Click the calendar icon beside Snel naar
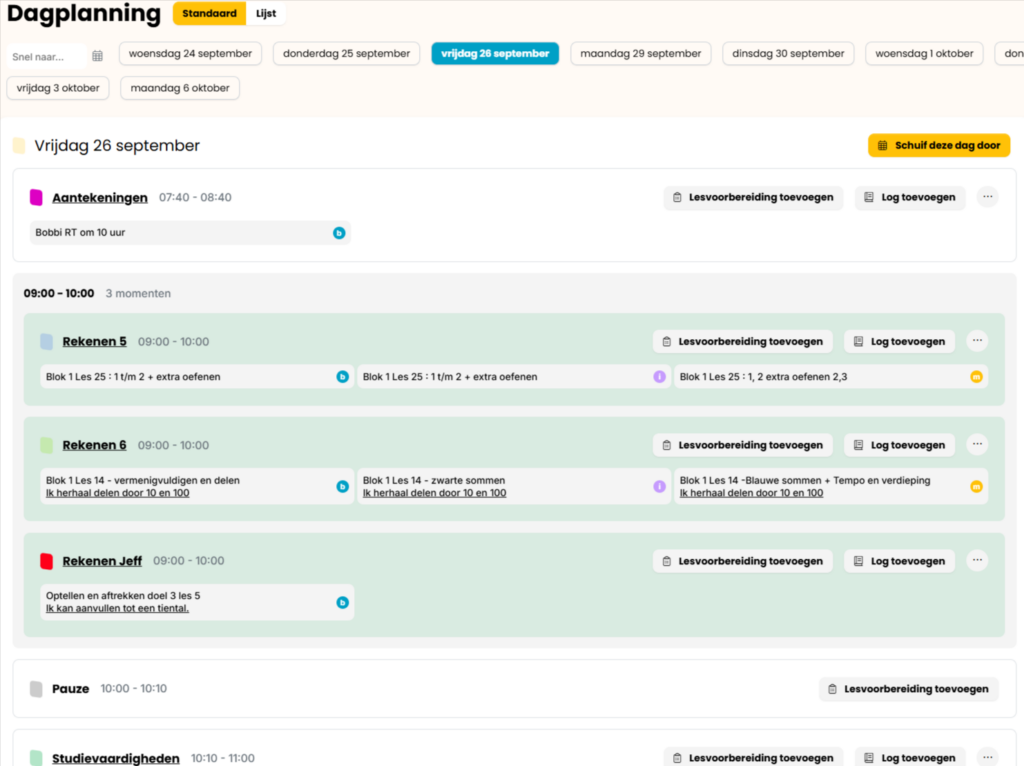 97,56
